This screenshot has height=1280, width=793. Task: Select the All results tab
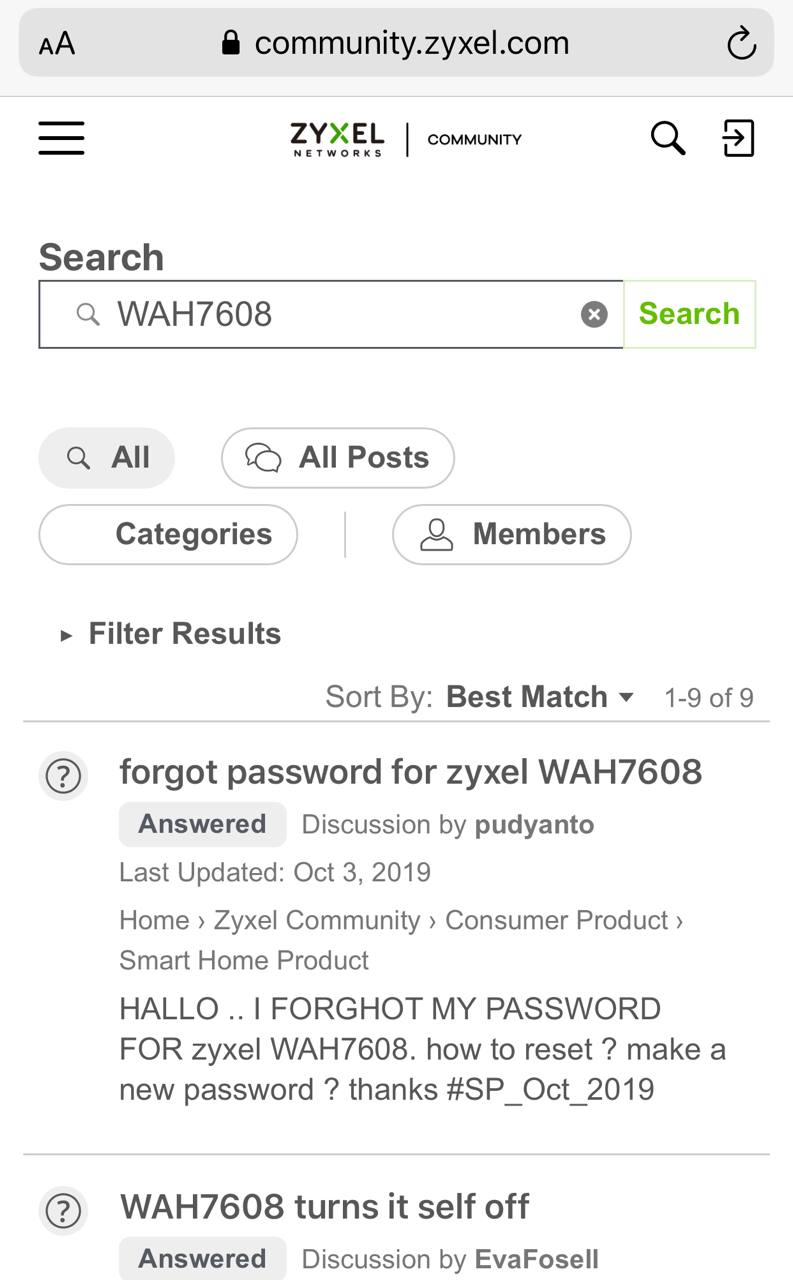[107, 458]
